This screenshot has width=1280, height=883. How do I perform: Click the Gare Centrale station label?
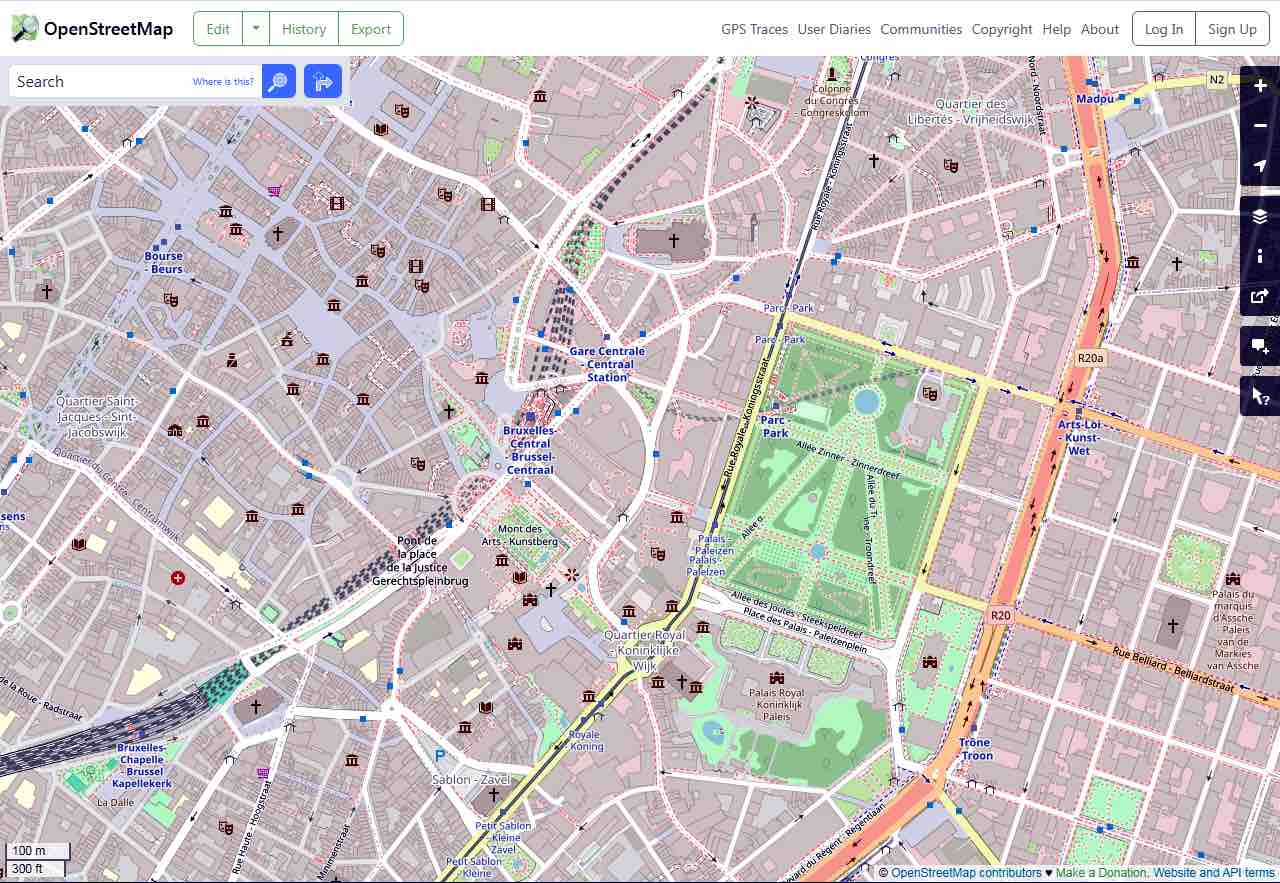click(607, 364)
